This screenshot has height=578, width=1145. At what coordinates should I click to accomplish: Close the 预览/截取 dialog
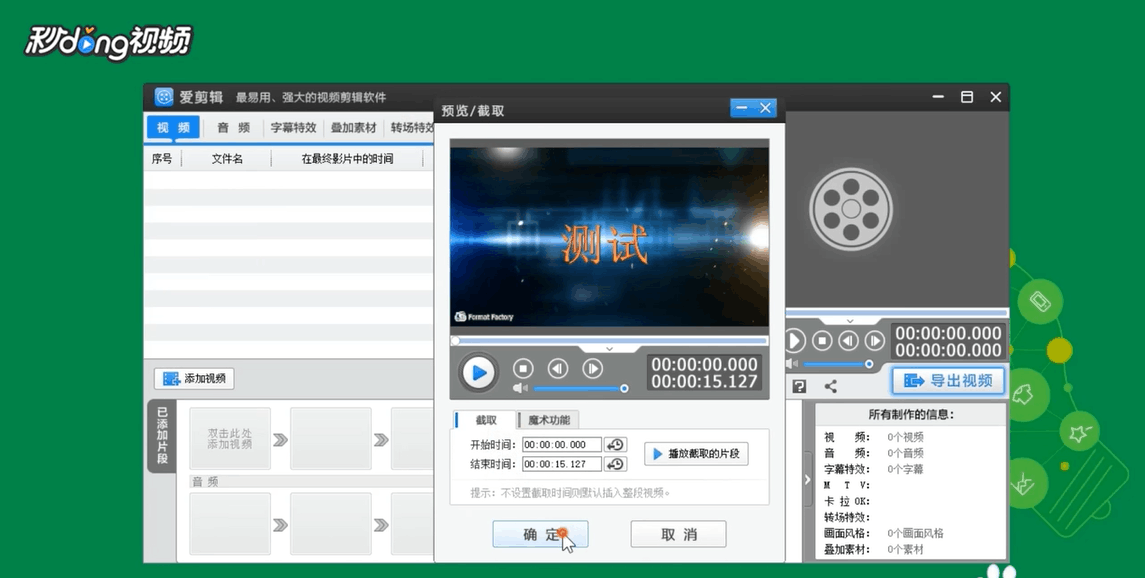[x=765, y=108]
